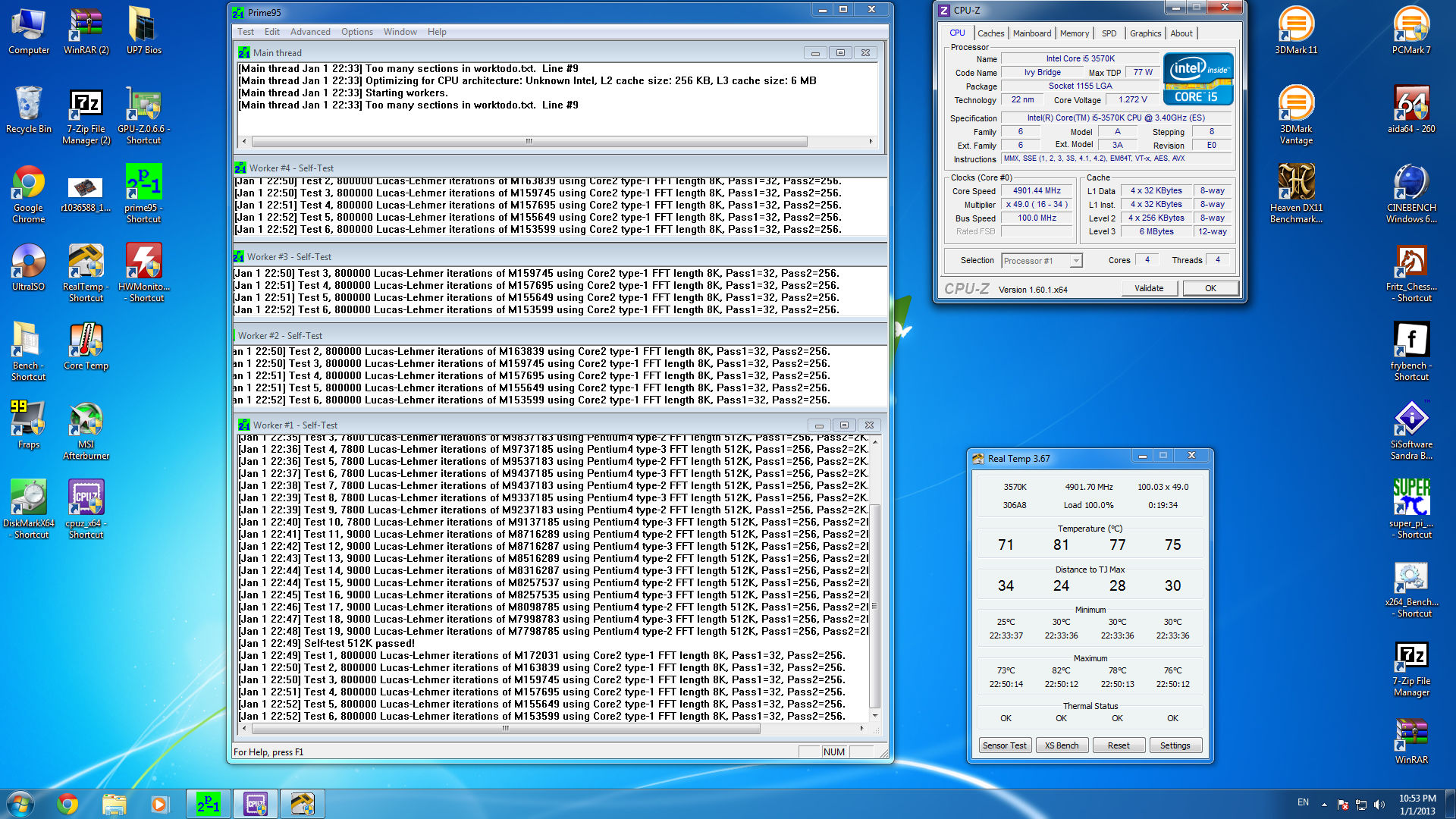Click volume icon in system tray
Image resolution: width=1456 pixels, height=819 pixels.
(1379, 805)
